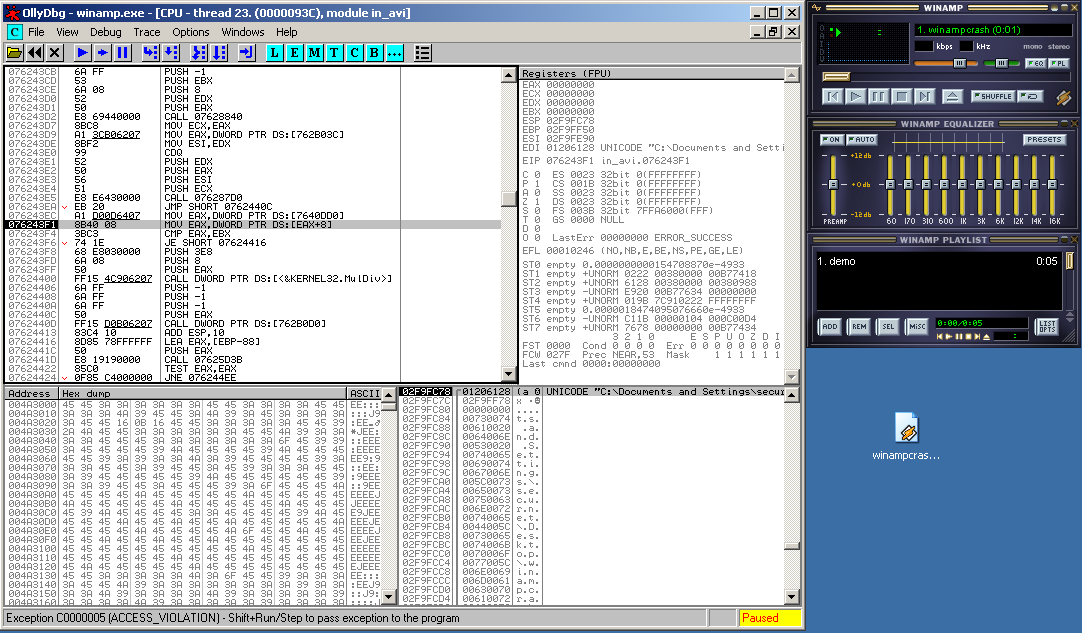The width and height of the screenshot is (1082, 633).
Task: Open the equalizer PRESETS menu
Action: (x=1044, y=139)
